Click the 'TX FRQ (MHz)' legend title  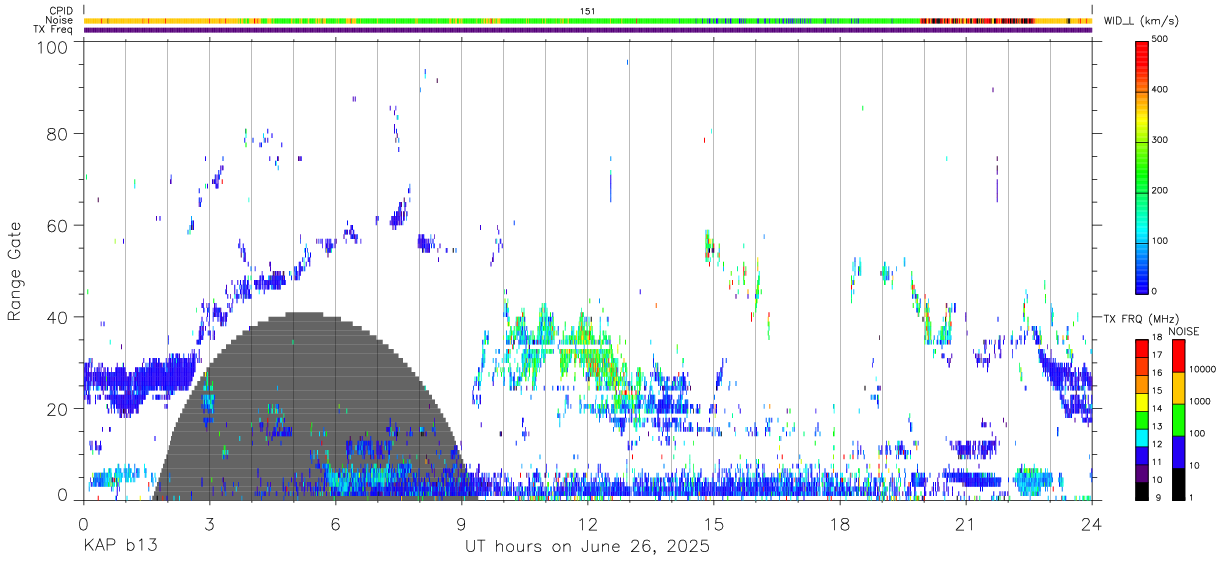(x=1139, y=318)
